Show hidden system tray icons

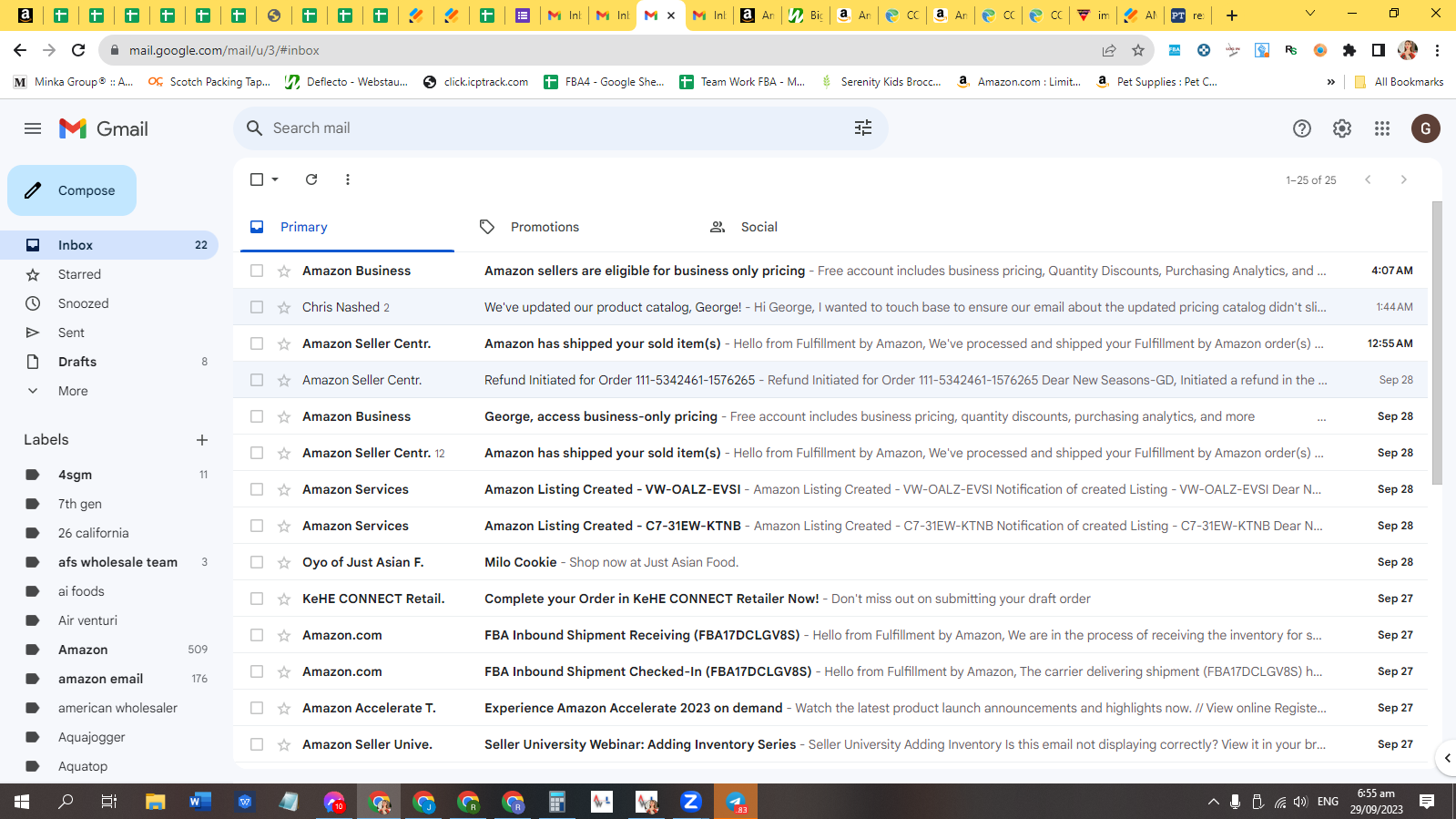pyautogui.click(x=1213, y=802)
